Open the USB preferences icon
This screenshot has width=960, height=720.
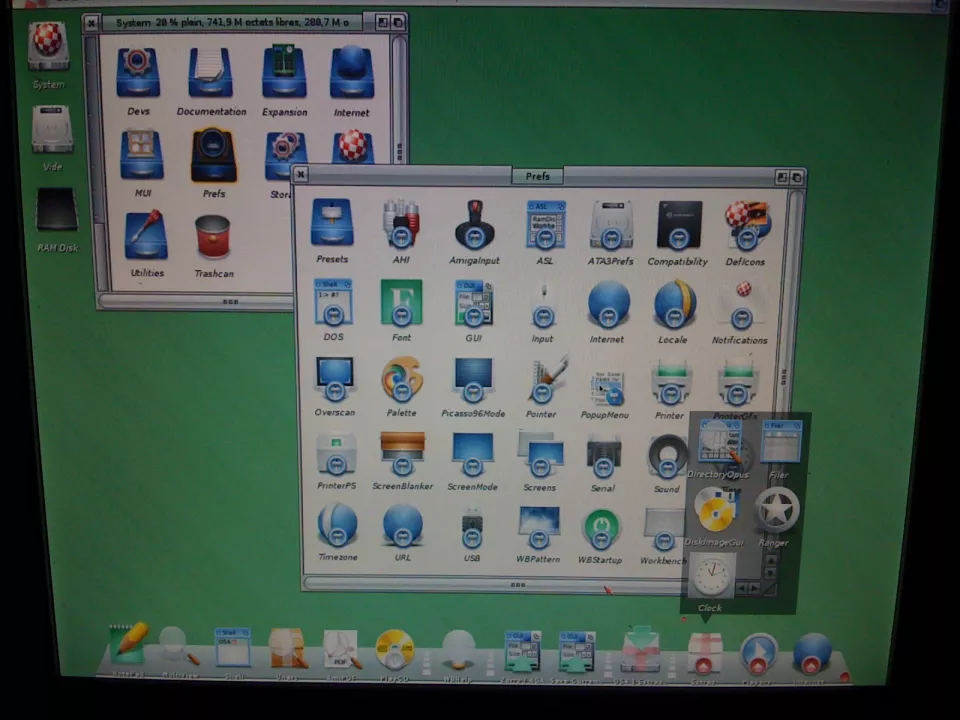pyautogui.click(x=472, y=525)
